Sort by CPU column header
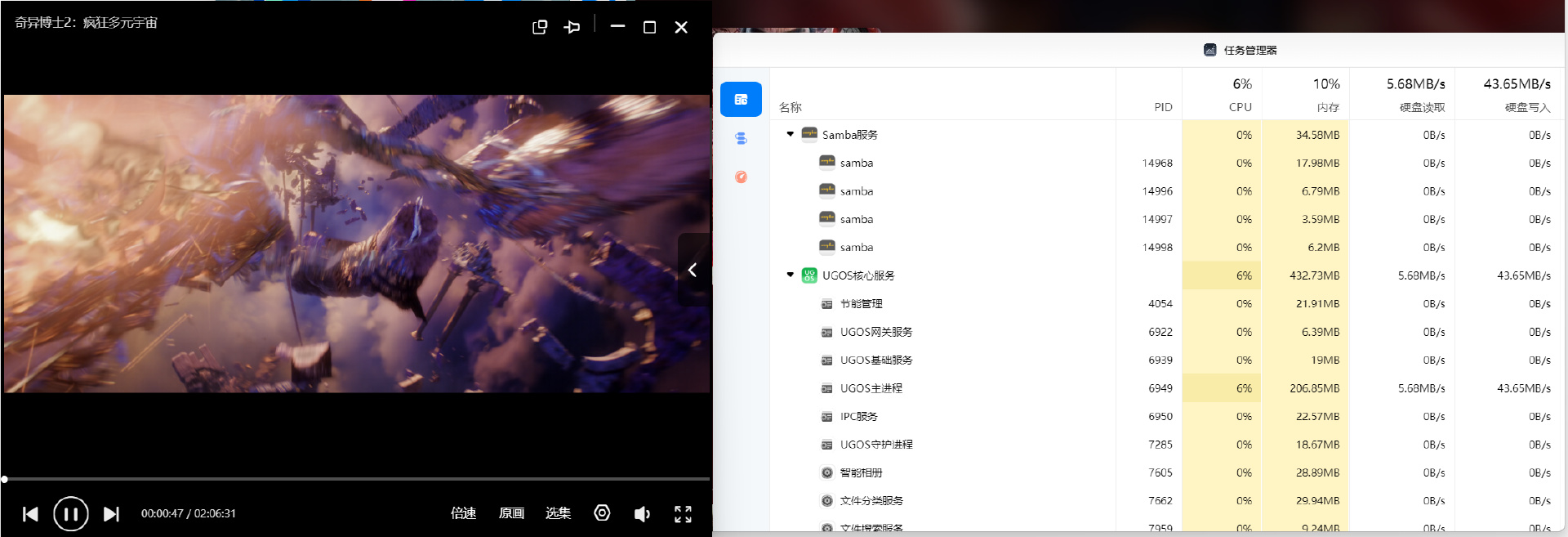The height and width of the screenshot is (537, 1568). [x=1240, y=107]
